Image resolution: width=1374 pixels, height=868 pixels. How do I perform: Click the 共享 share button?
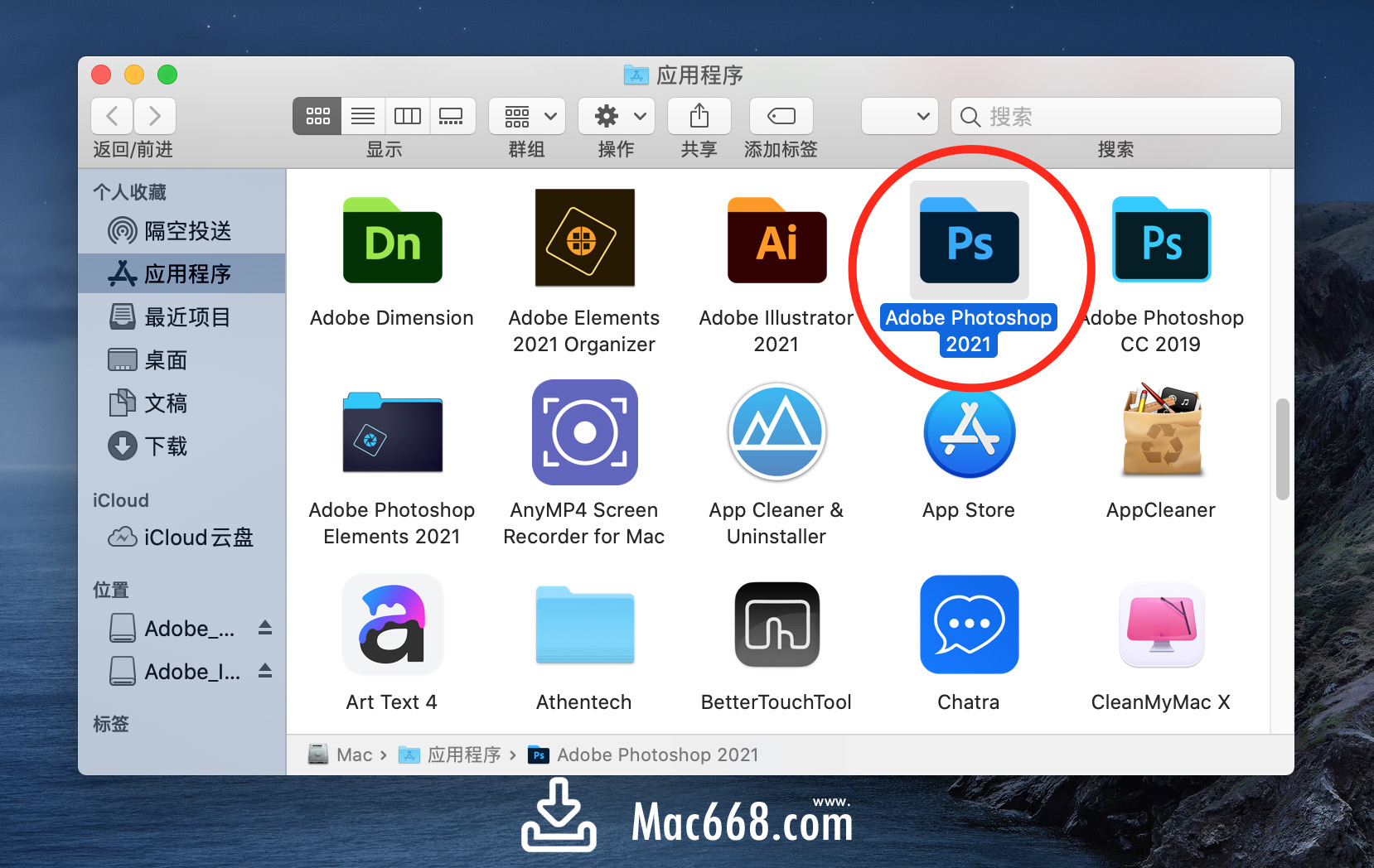(699, 116)
